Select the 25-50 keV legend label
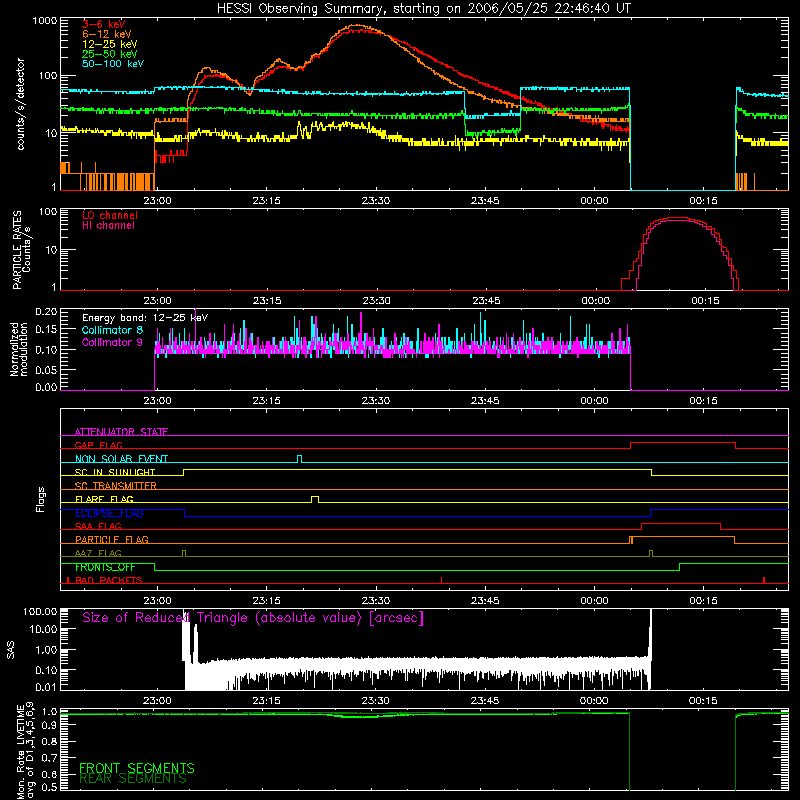Image resolution: width=800 pixels, height=800 pixels. click(109, 54)
